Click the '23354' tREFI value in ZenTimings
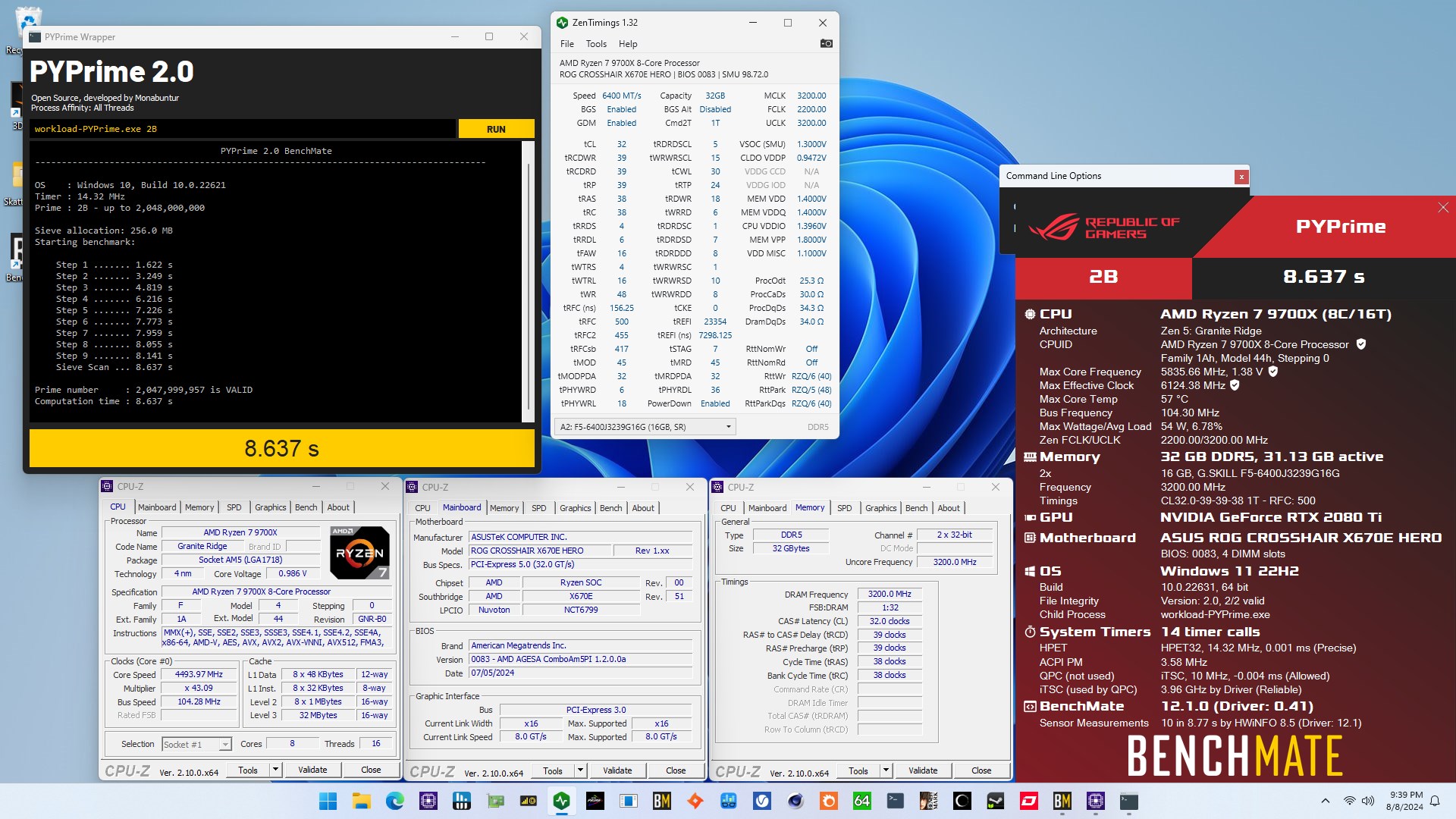 715,322
